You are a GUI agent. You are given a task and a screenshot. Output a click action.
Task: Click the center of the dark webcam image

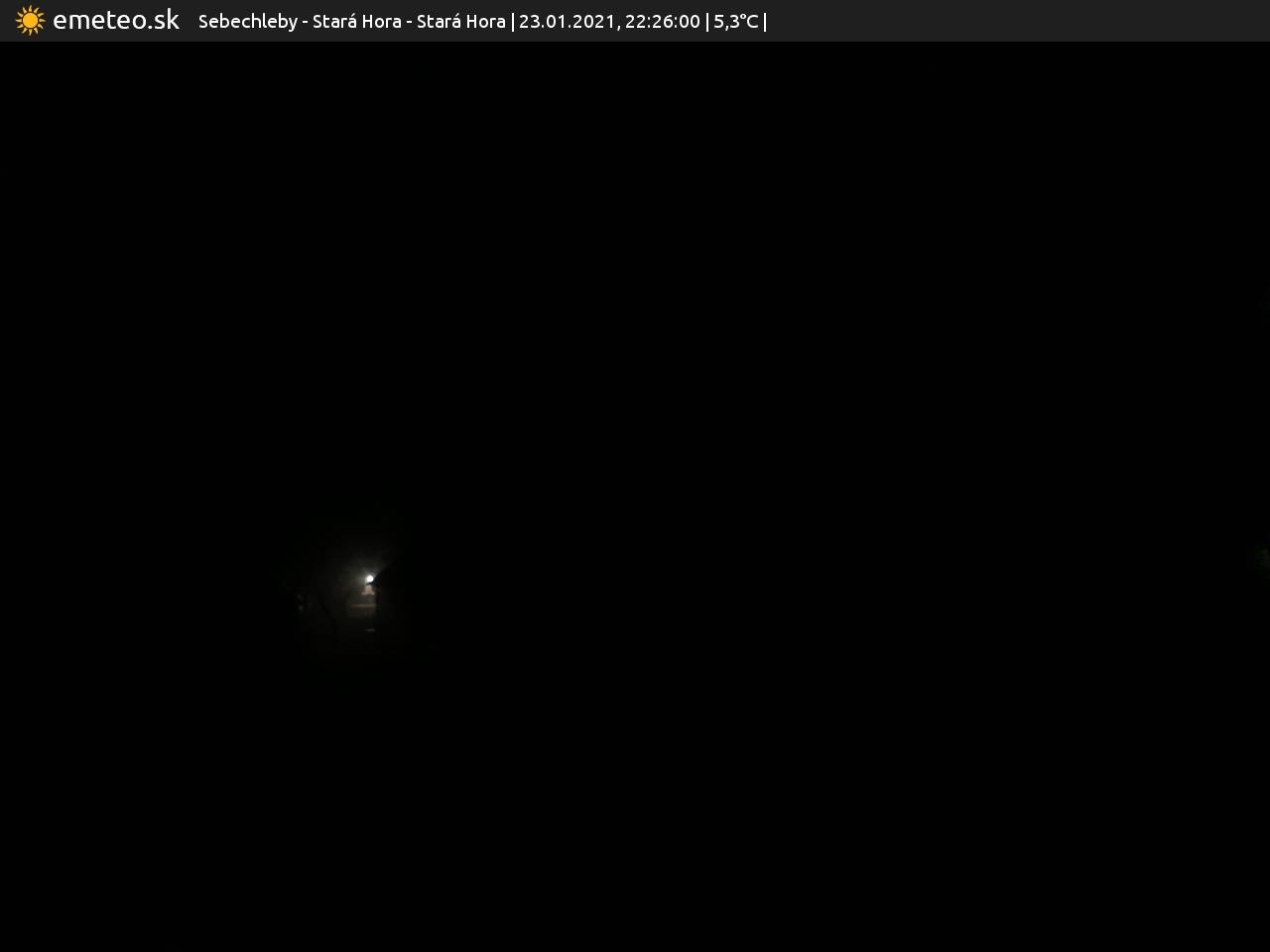[x=635, y=496]
